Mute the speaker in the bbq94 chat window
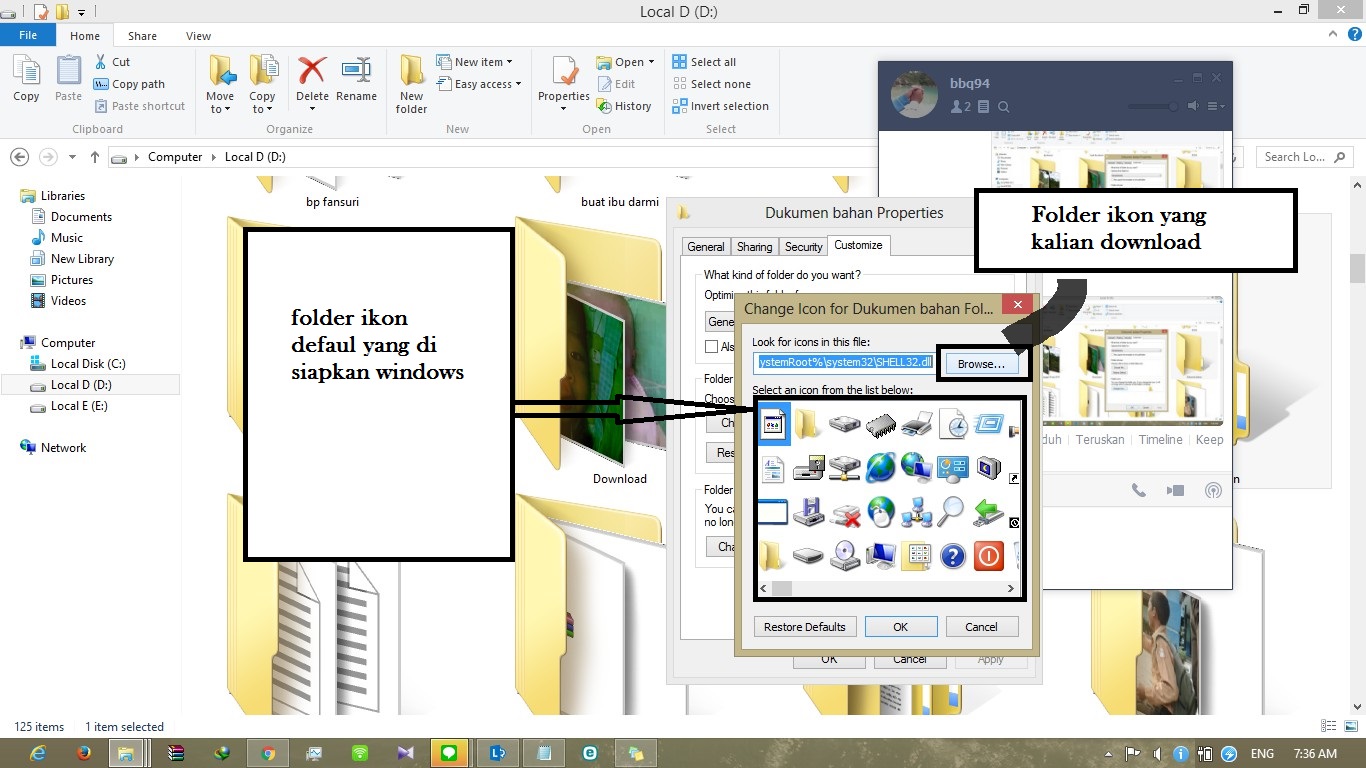Screen dimensions: 1366x768 1193,105
